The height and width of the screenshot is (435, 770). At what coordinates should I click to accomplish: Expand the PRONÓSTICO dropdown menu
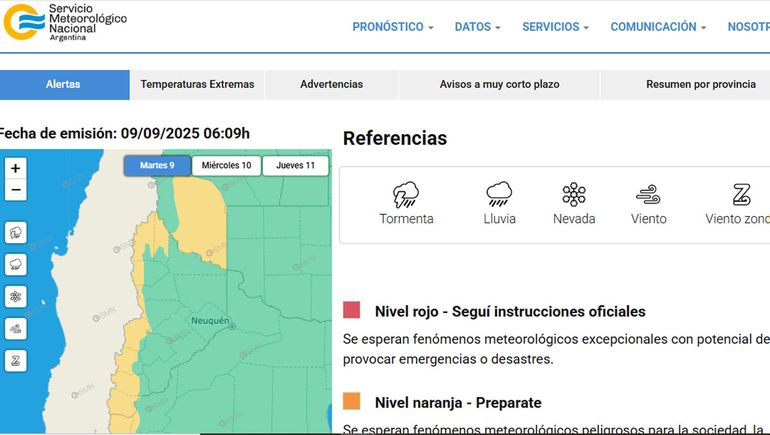click(392, 27)
